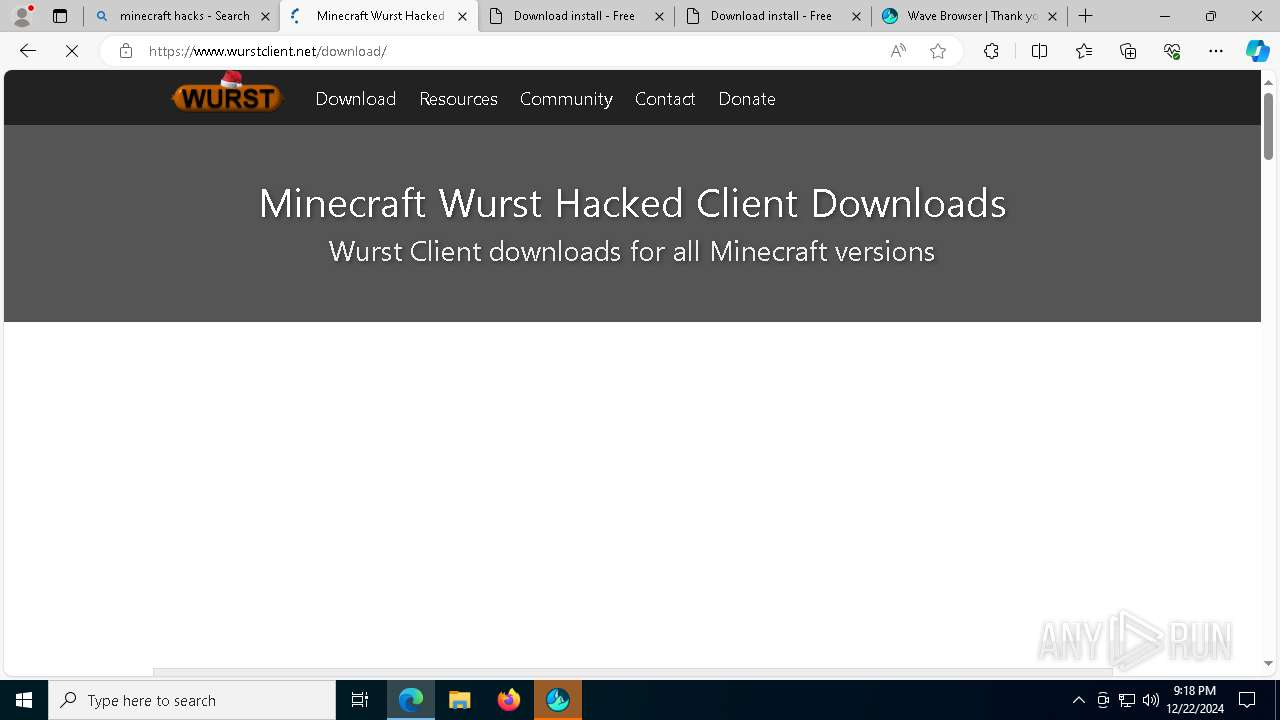Open a new browser tab

(1086, 16)
